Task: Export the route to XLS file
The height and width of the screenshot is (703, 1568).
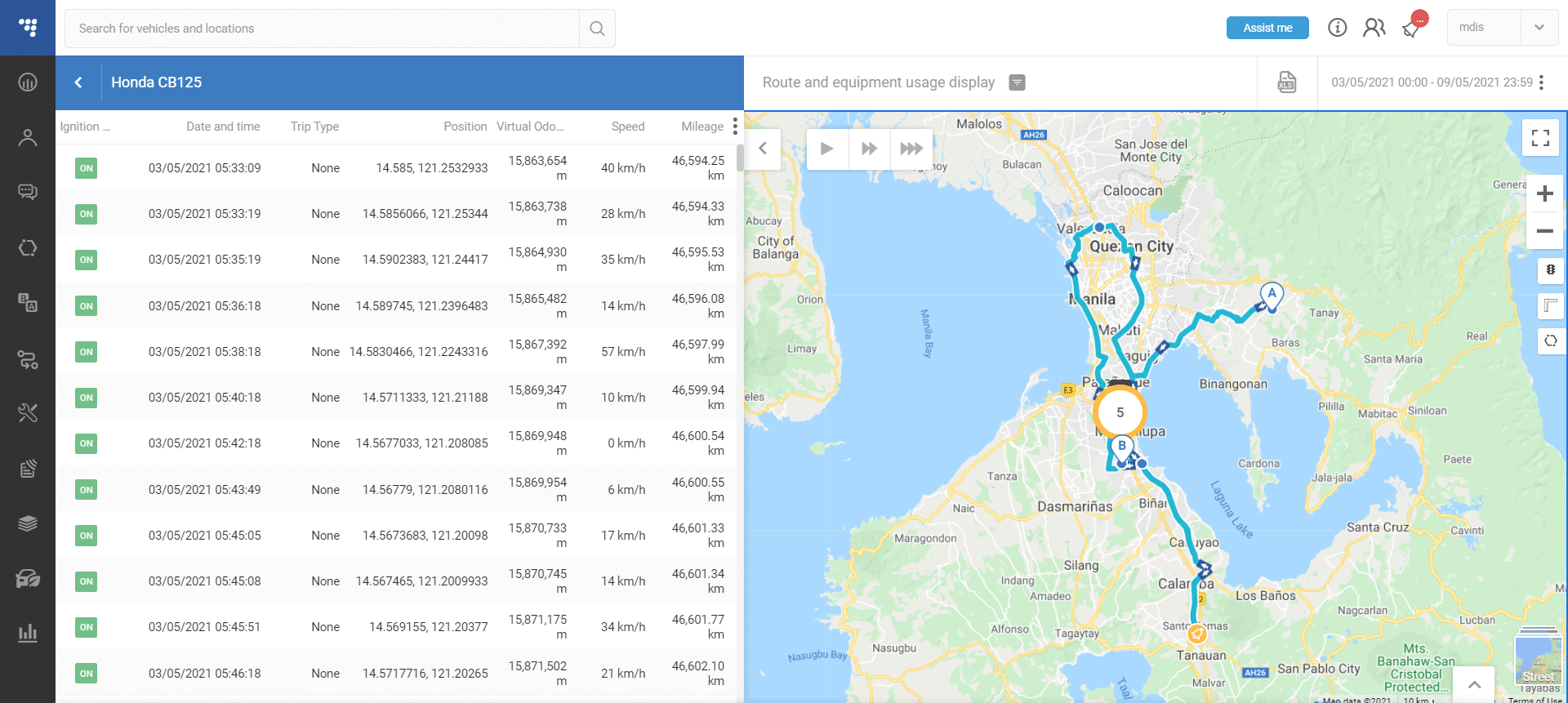Action: point(1287,82)
